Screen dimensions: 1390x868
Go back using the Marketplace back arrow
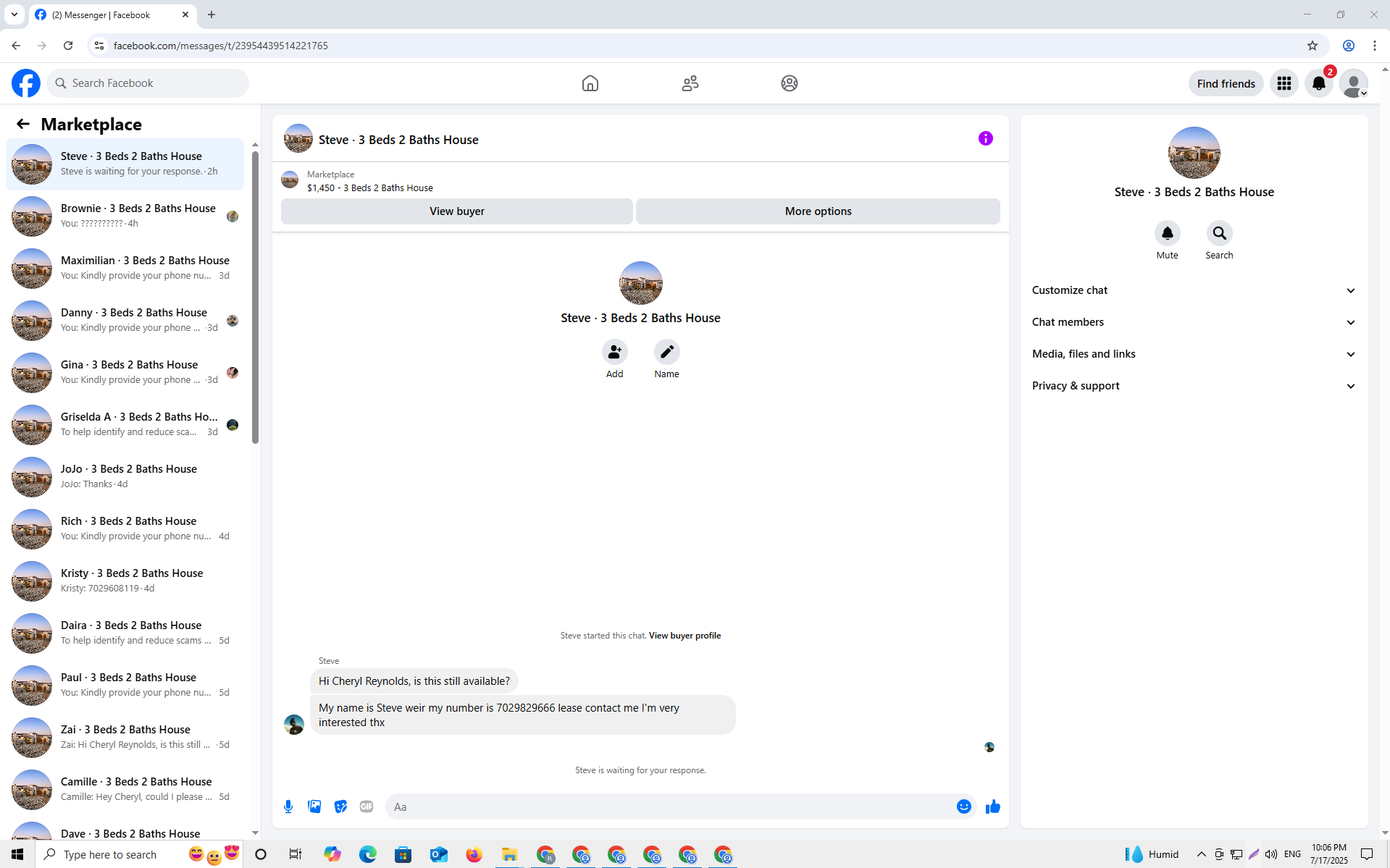point(23,124)
